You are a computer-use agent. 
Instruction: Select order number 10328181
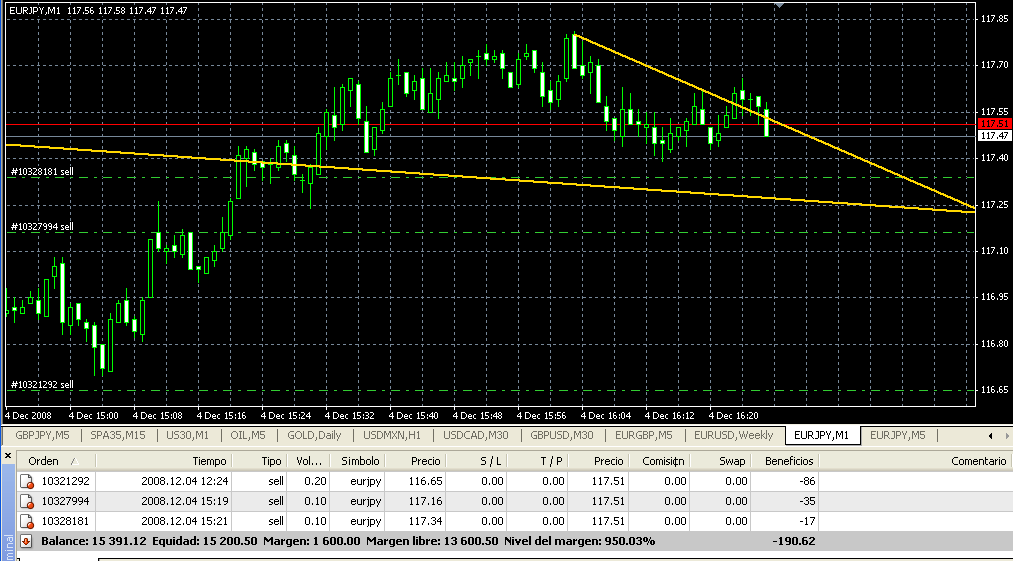[65, 522]
